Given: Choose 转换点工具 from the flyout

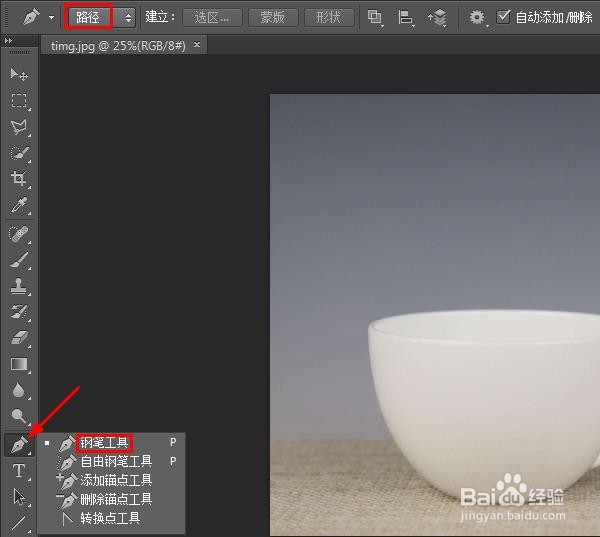Looking at the screenshot, I should (x=111, y=518).
